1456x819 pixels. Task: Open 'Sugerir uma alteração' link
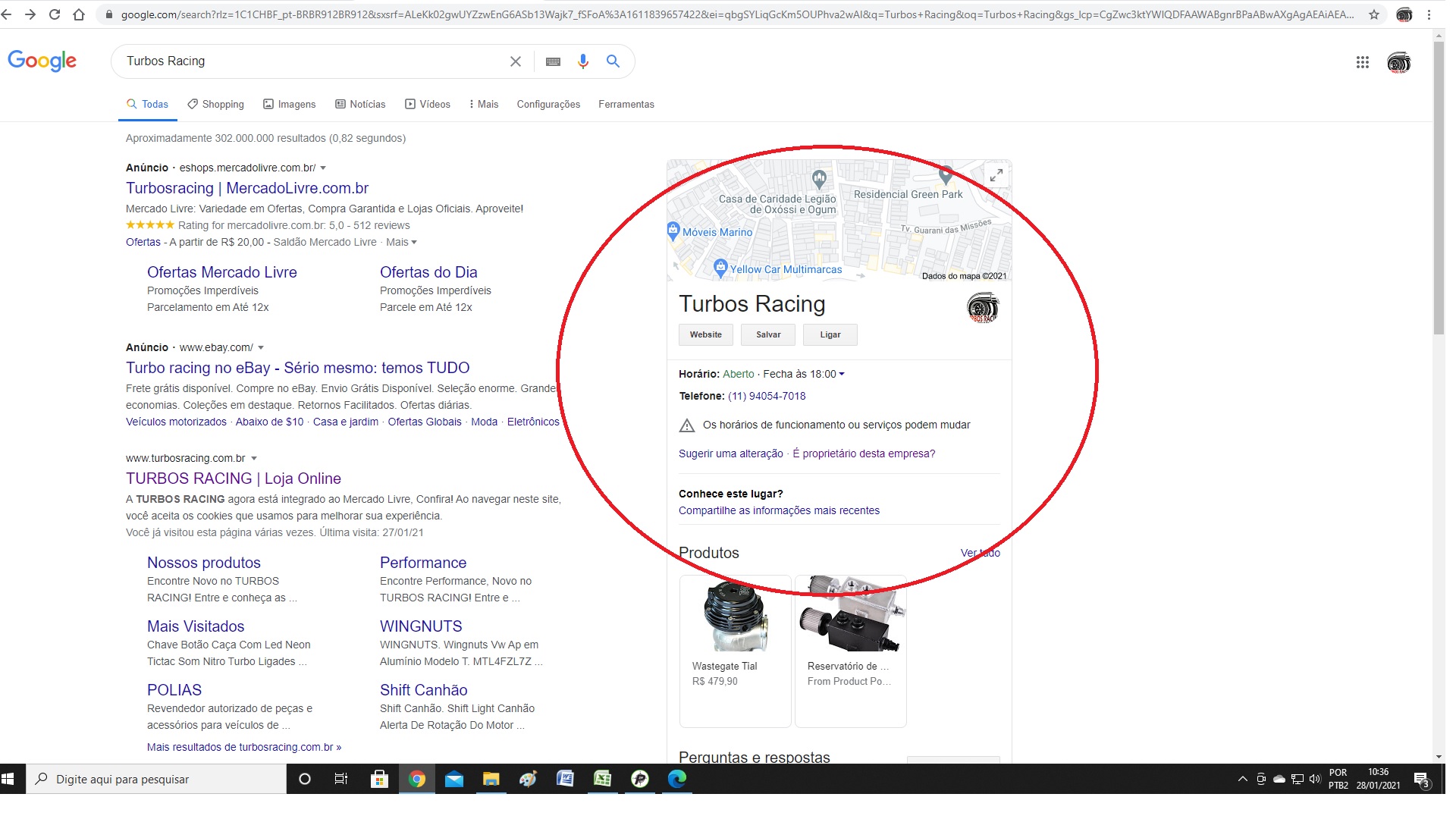[731, 453]
